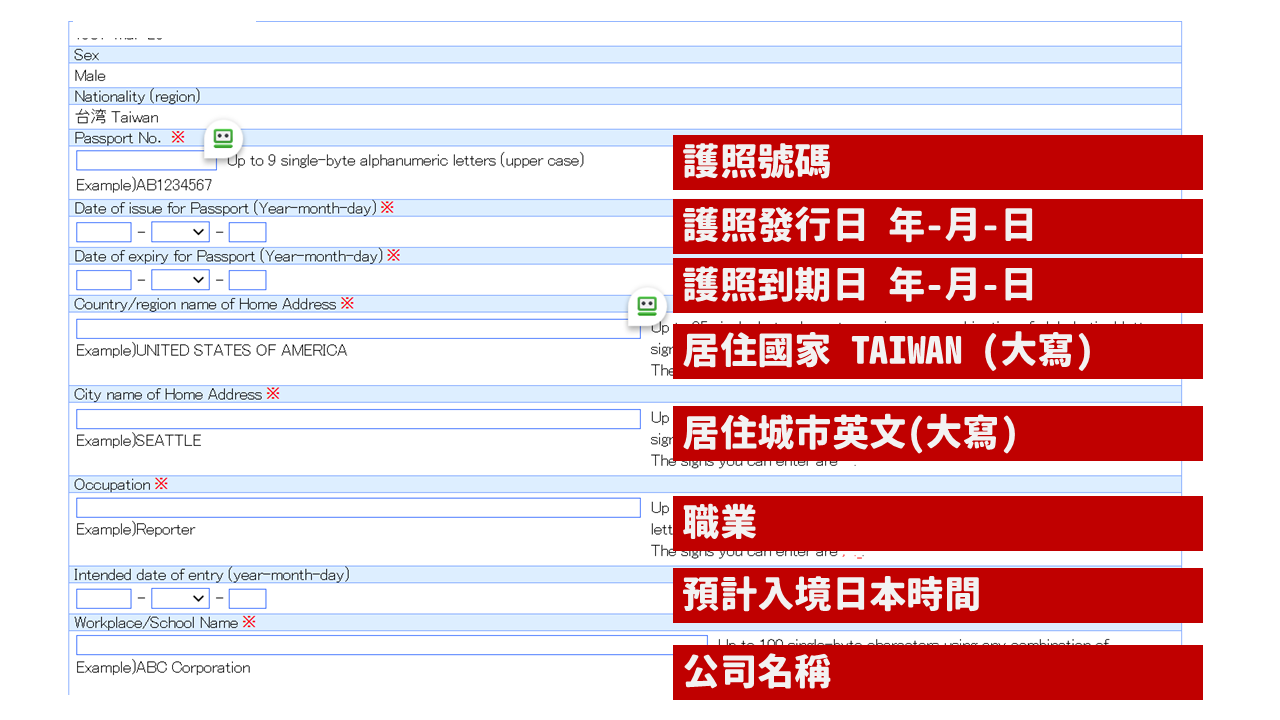Click the 'Male' sex value
The width and height of the screenshot is (1280, 720).
tap(90, 76)
